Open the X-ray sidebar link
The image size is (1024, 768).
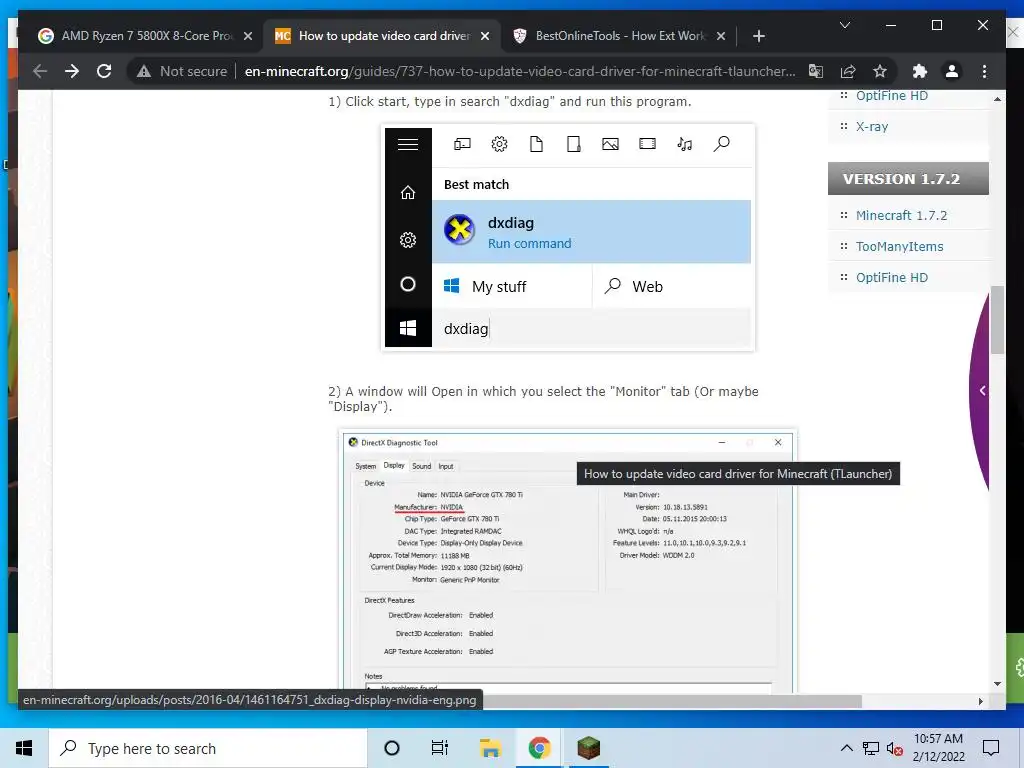coord(872,127)
